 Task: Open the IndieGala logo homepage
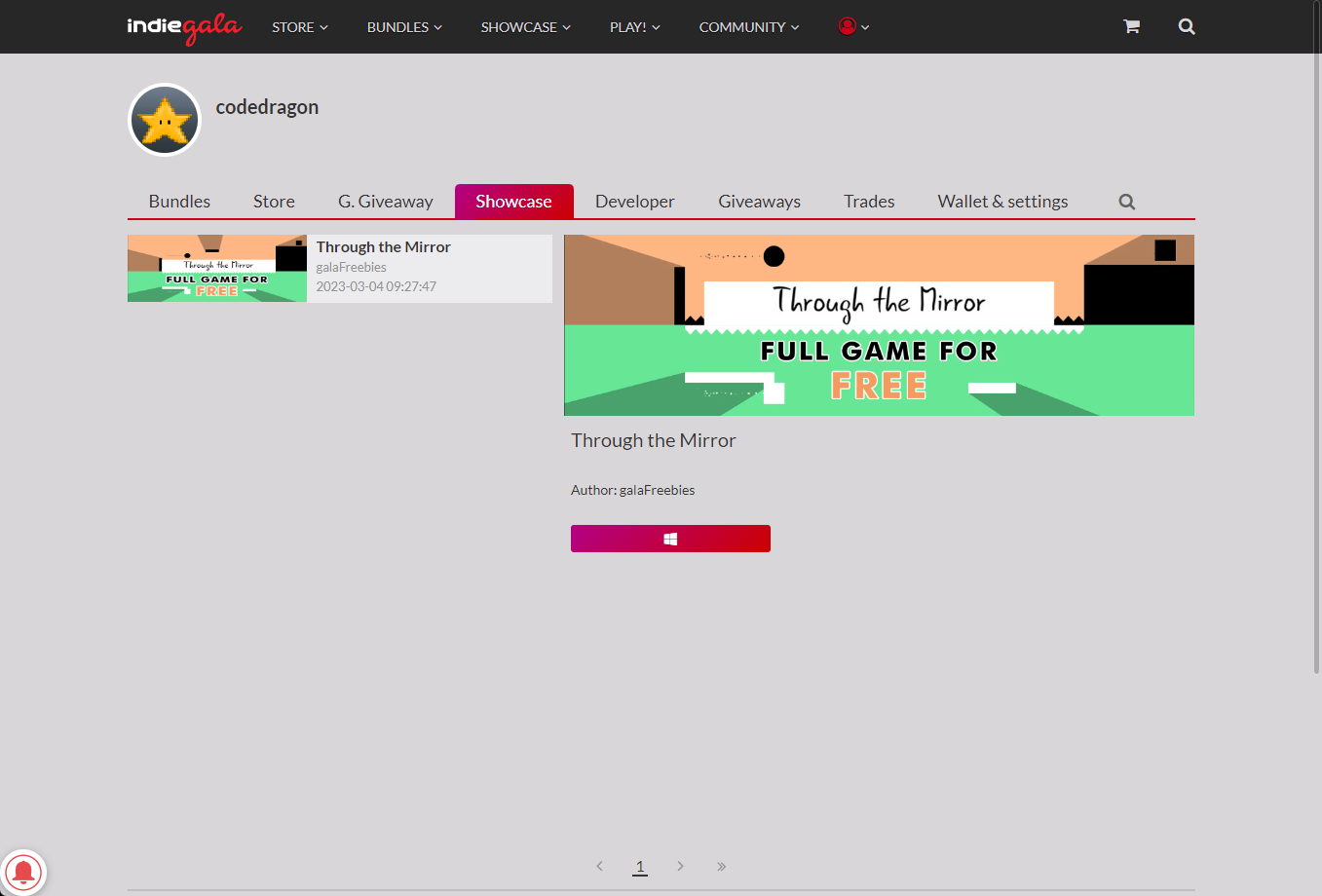(184, 27)
